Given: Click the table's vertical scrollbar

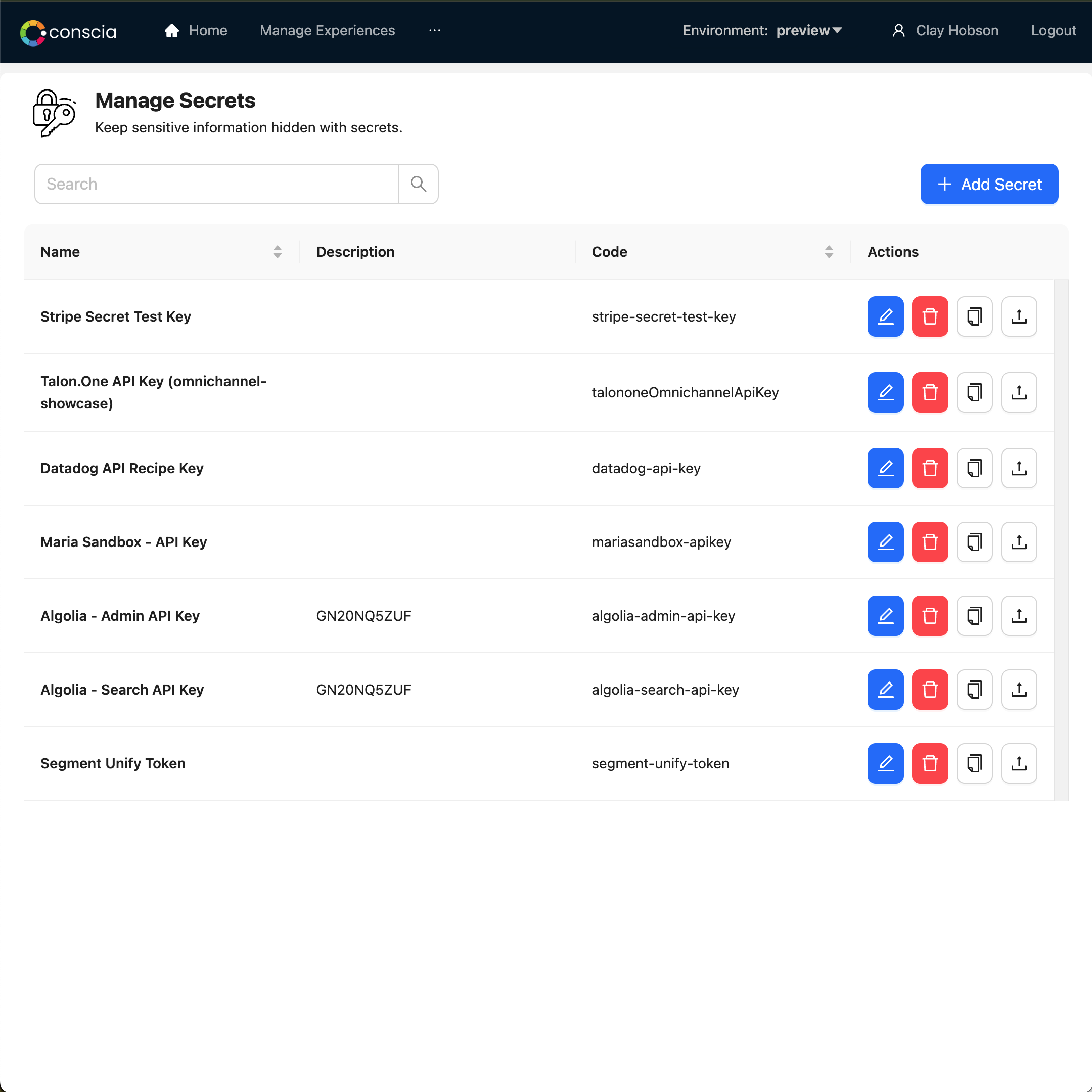Looking at the screenshot, I should [1061, 540].
